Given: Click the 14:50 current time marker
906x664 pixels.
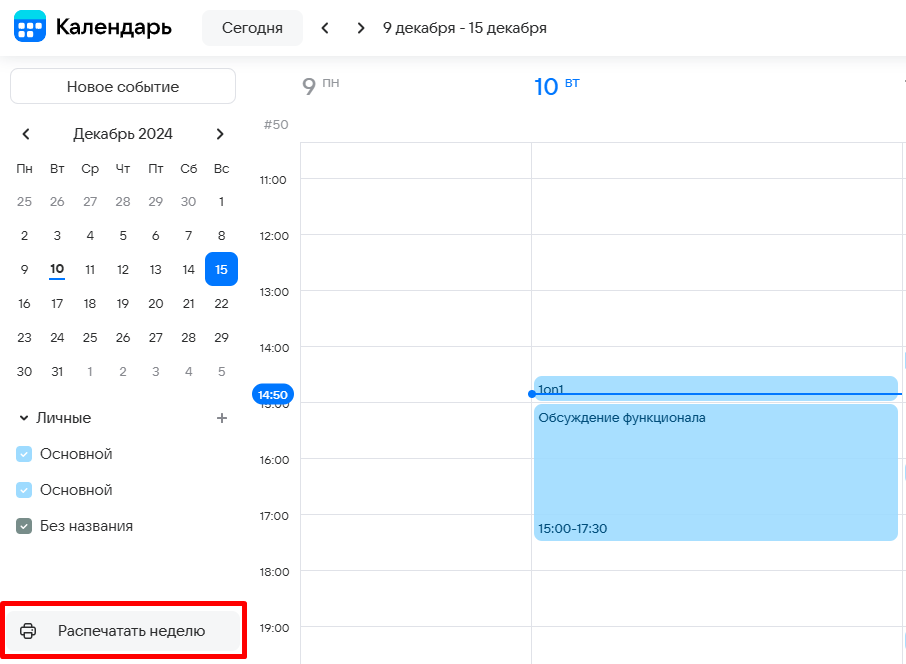Looking at the screenshot, I should tap(272, 395).
